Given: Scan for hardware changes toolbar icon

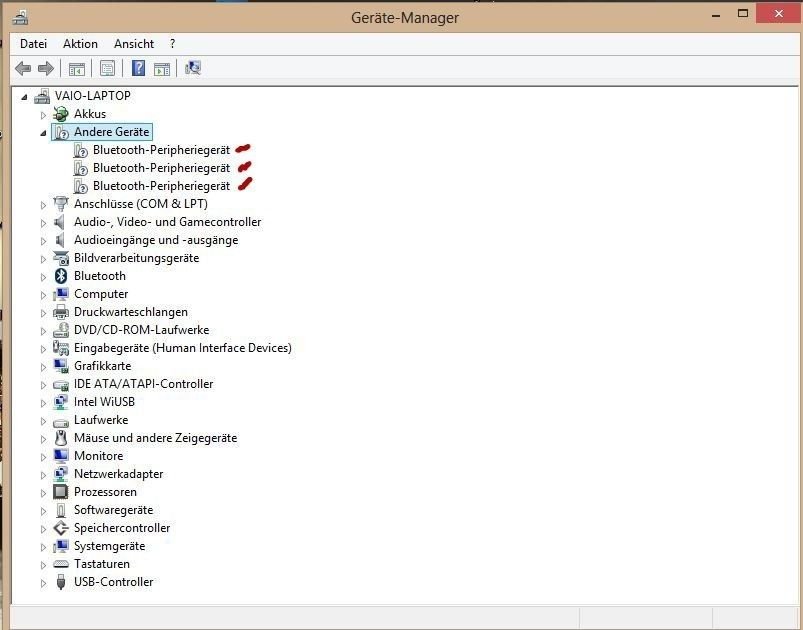Looking at the screenshot, I should pos(193,68).
